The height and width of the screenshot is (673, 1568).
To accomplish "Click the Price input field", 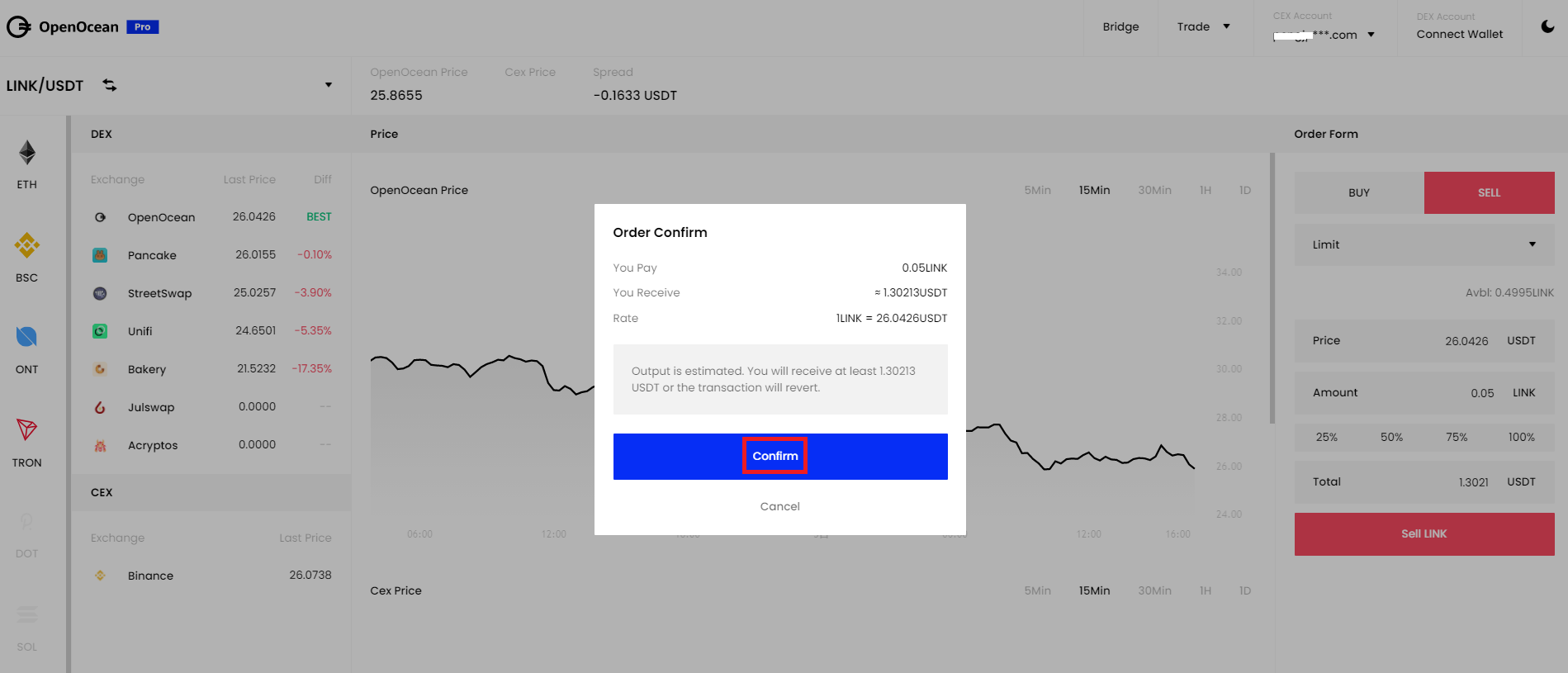I will click(1424, 340).
